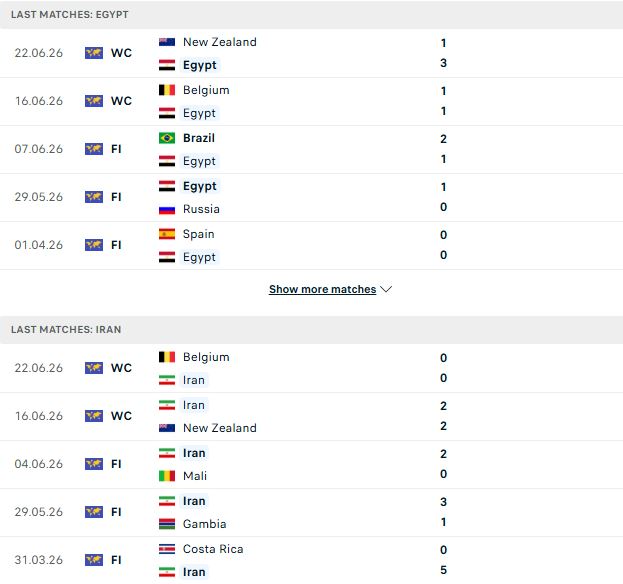Open Brazil team name link
This screenshot has width=623, height=584.
point(199,138)
